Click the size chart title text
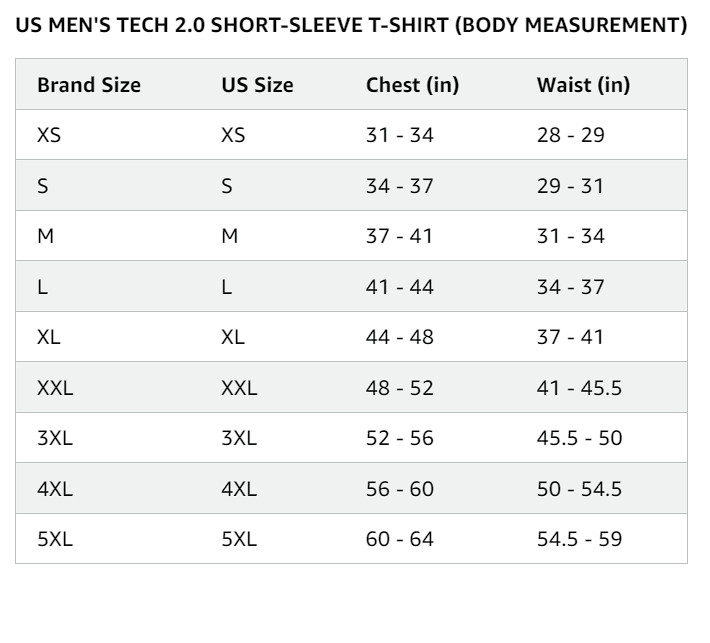Viewport: 710px width, 643px height. (x=352, y=26)
